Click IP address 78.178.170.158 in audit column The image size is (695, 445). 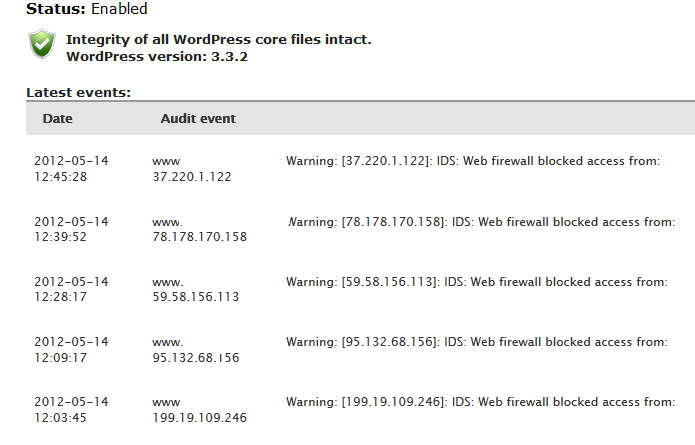(x=199, y=237)
